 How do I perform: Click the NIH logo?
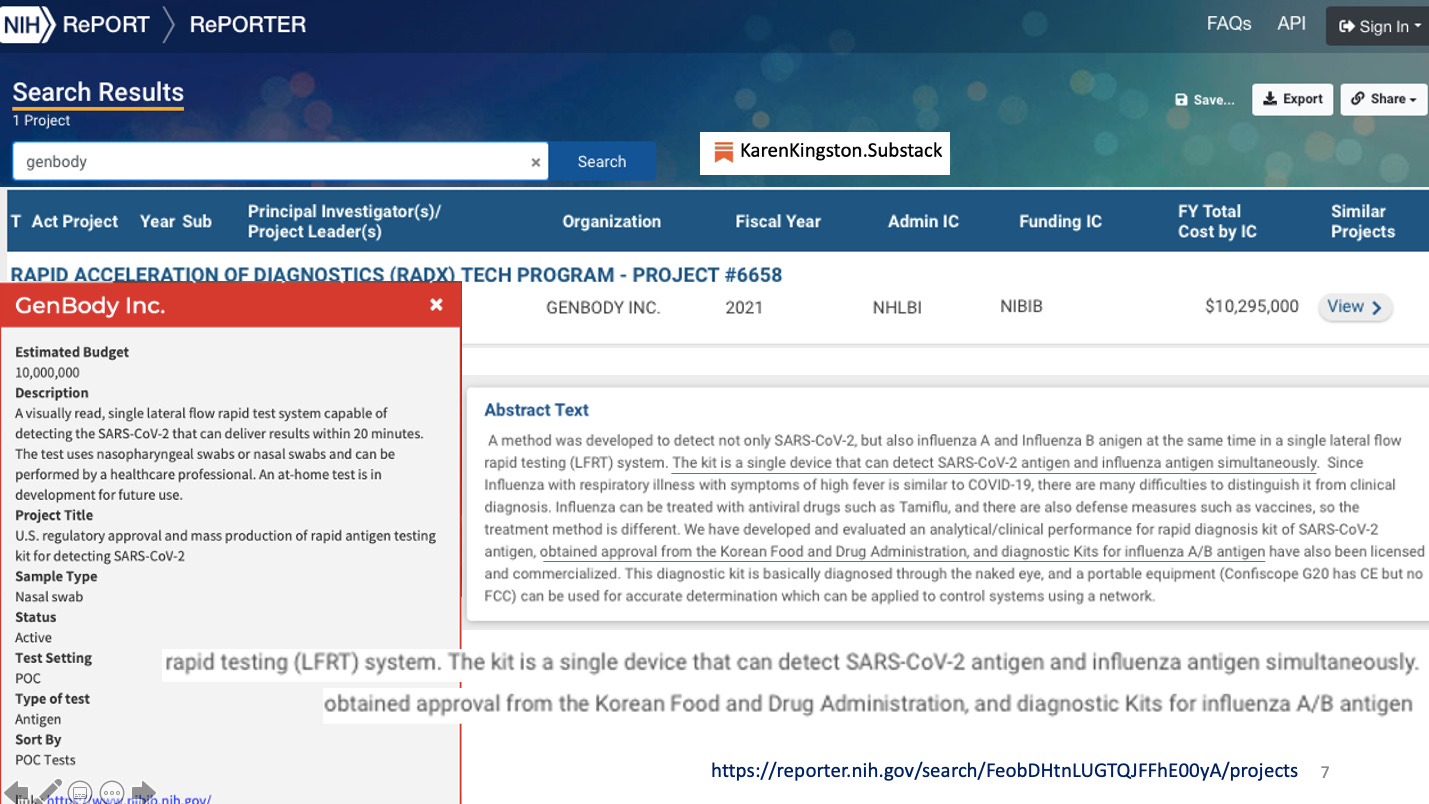click(x=27, y=24)
